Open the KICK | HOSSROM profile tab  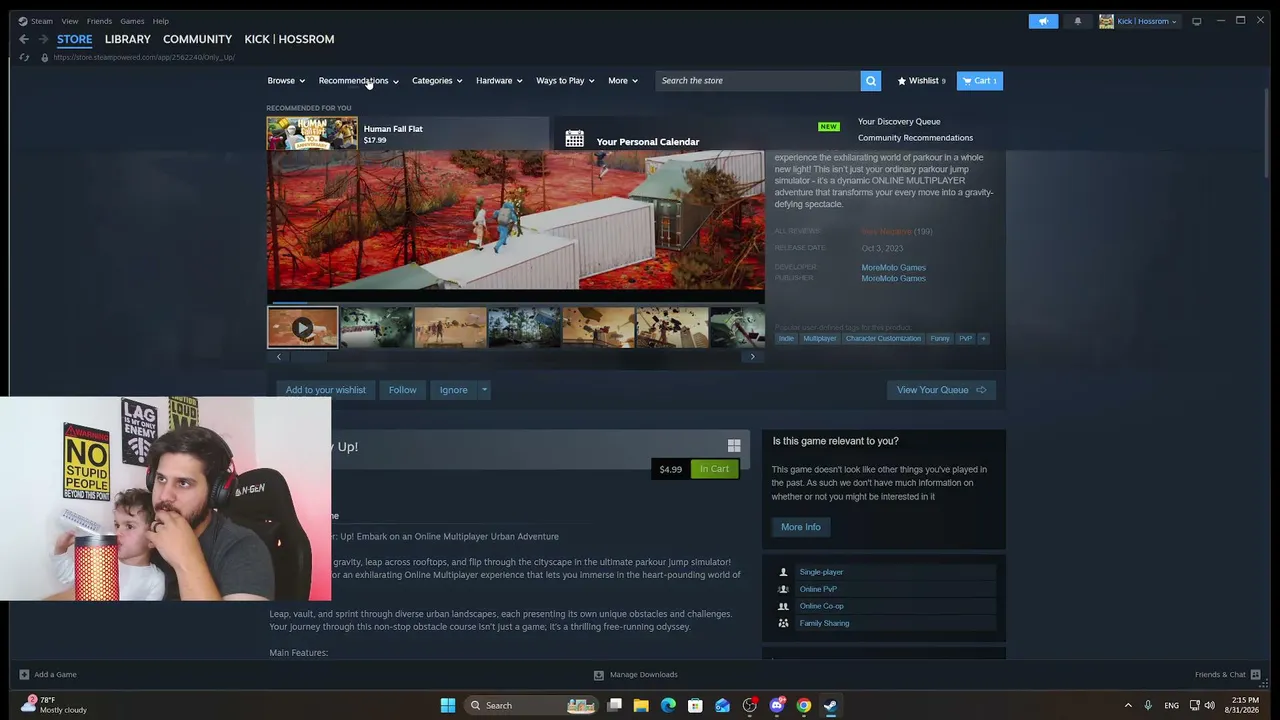[x=289, y=39]
